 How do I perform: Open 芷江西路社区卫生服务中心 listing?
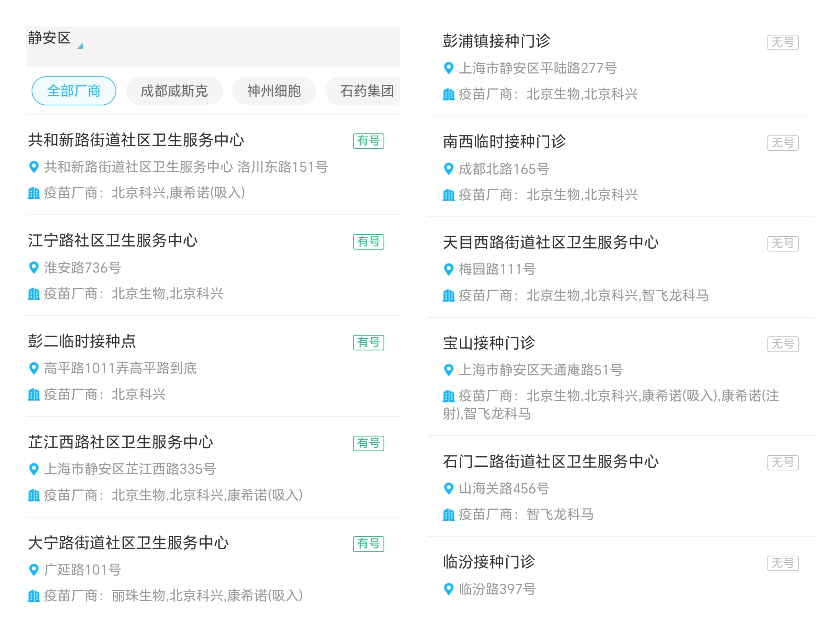click(121, 442)
